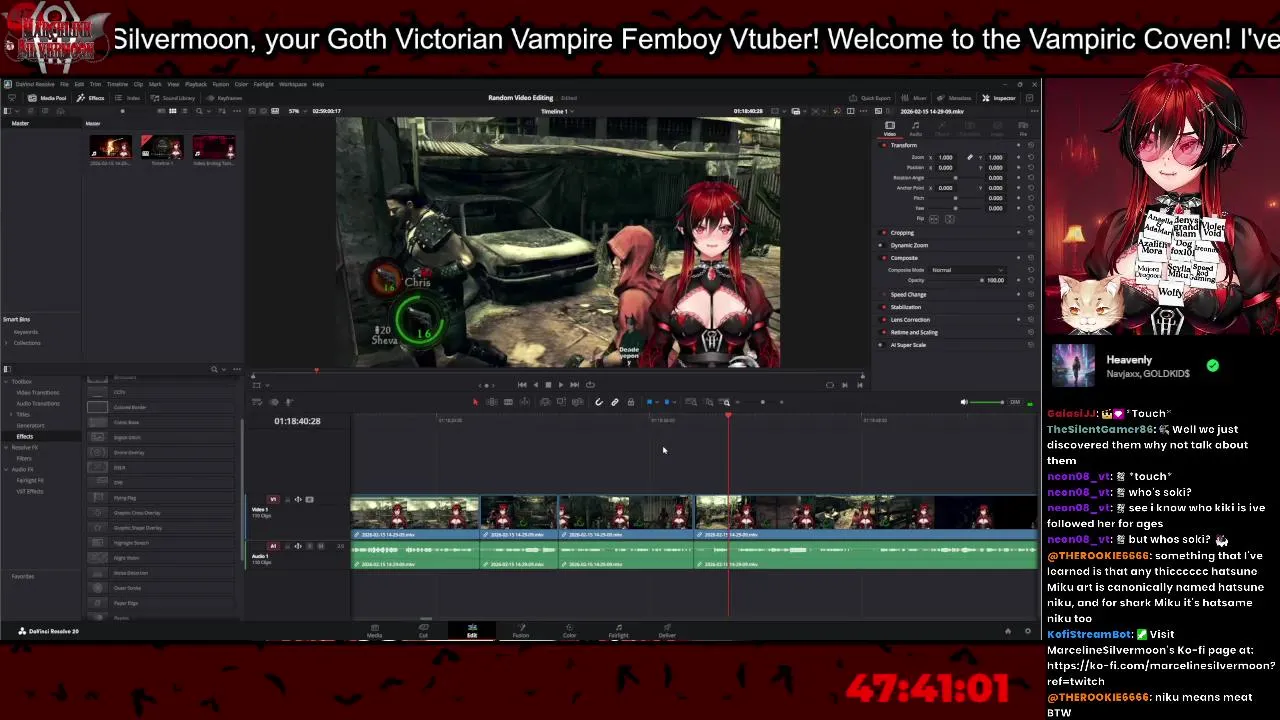
Task: Toggle Stabilization in Inspector
Action: 883,307
